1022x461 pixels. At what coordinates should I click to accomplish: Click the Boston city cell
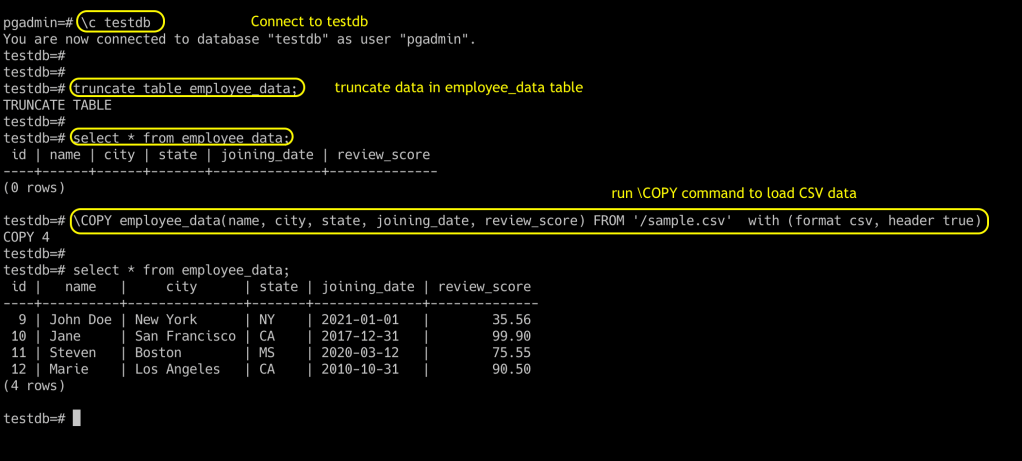158,353
